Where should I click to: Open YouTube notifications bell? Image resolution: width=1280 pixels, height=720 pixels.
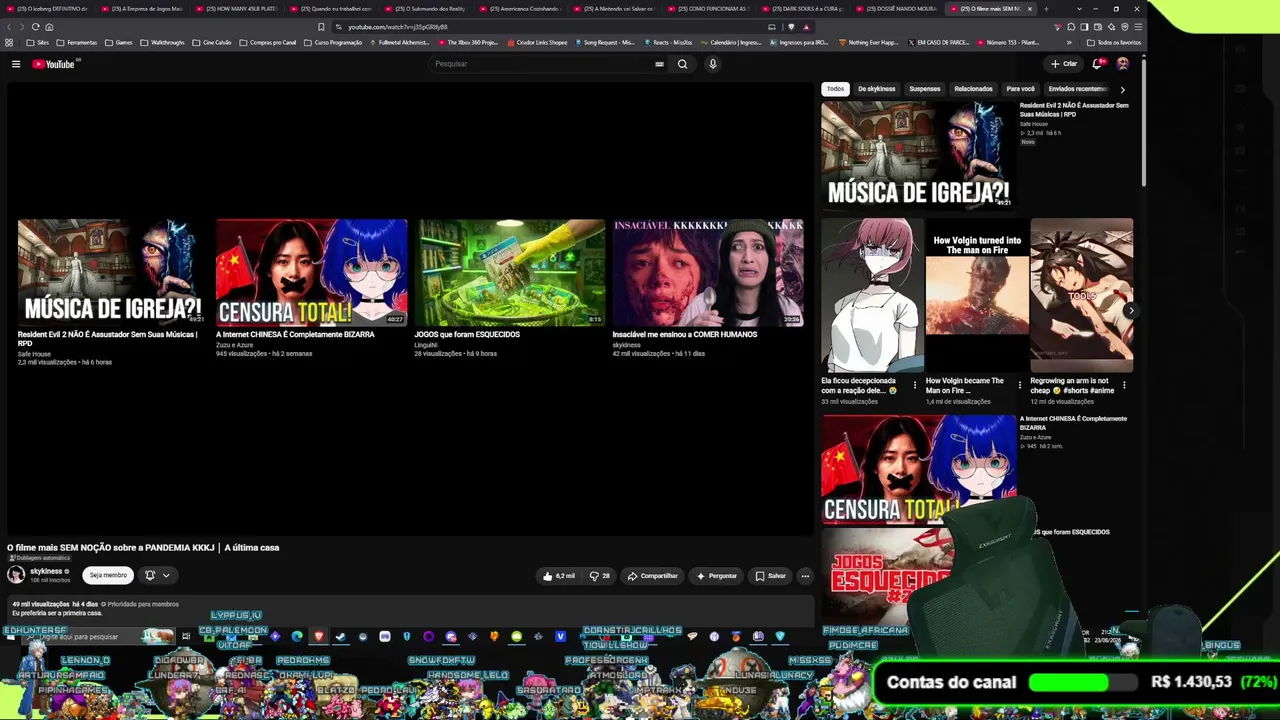[x=1097, y=64]
